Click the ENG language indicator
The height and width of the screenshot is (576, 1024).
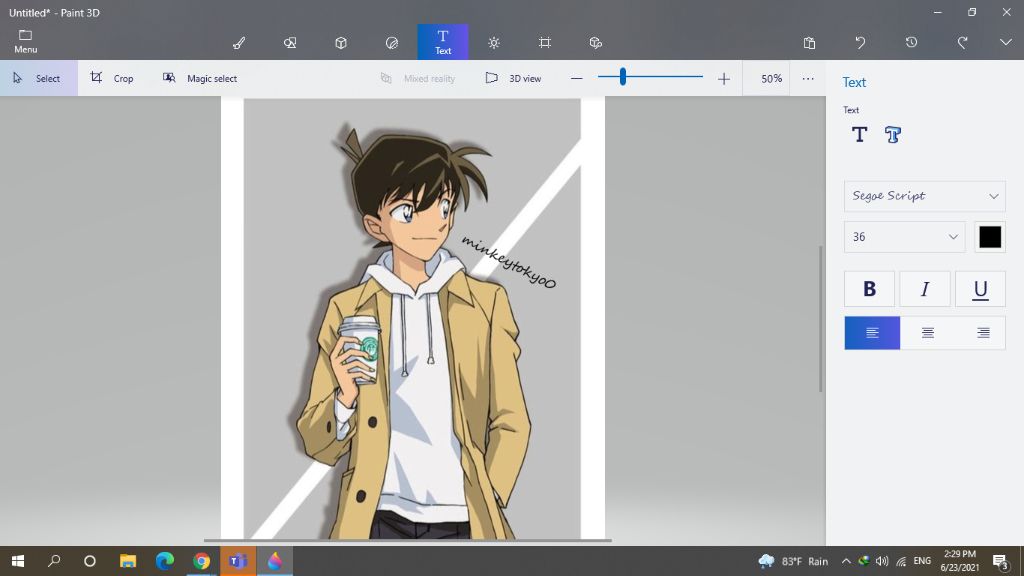click(x=922, y=561)
